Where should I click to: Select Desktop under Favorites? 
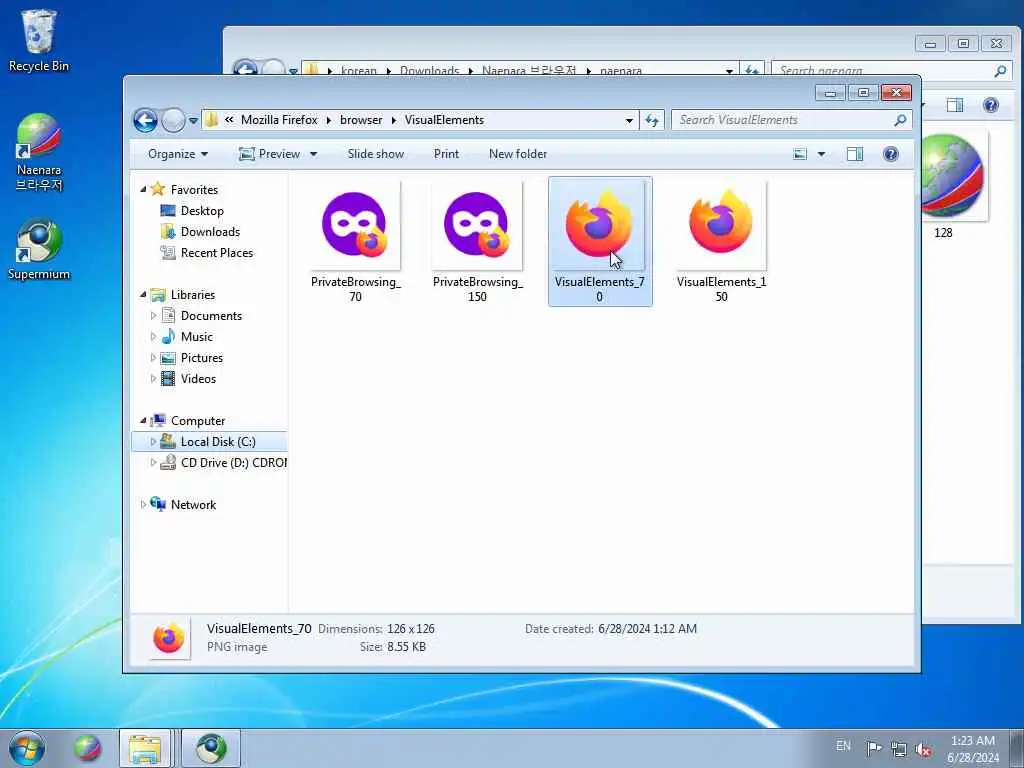click(202, 211)
